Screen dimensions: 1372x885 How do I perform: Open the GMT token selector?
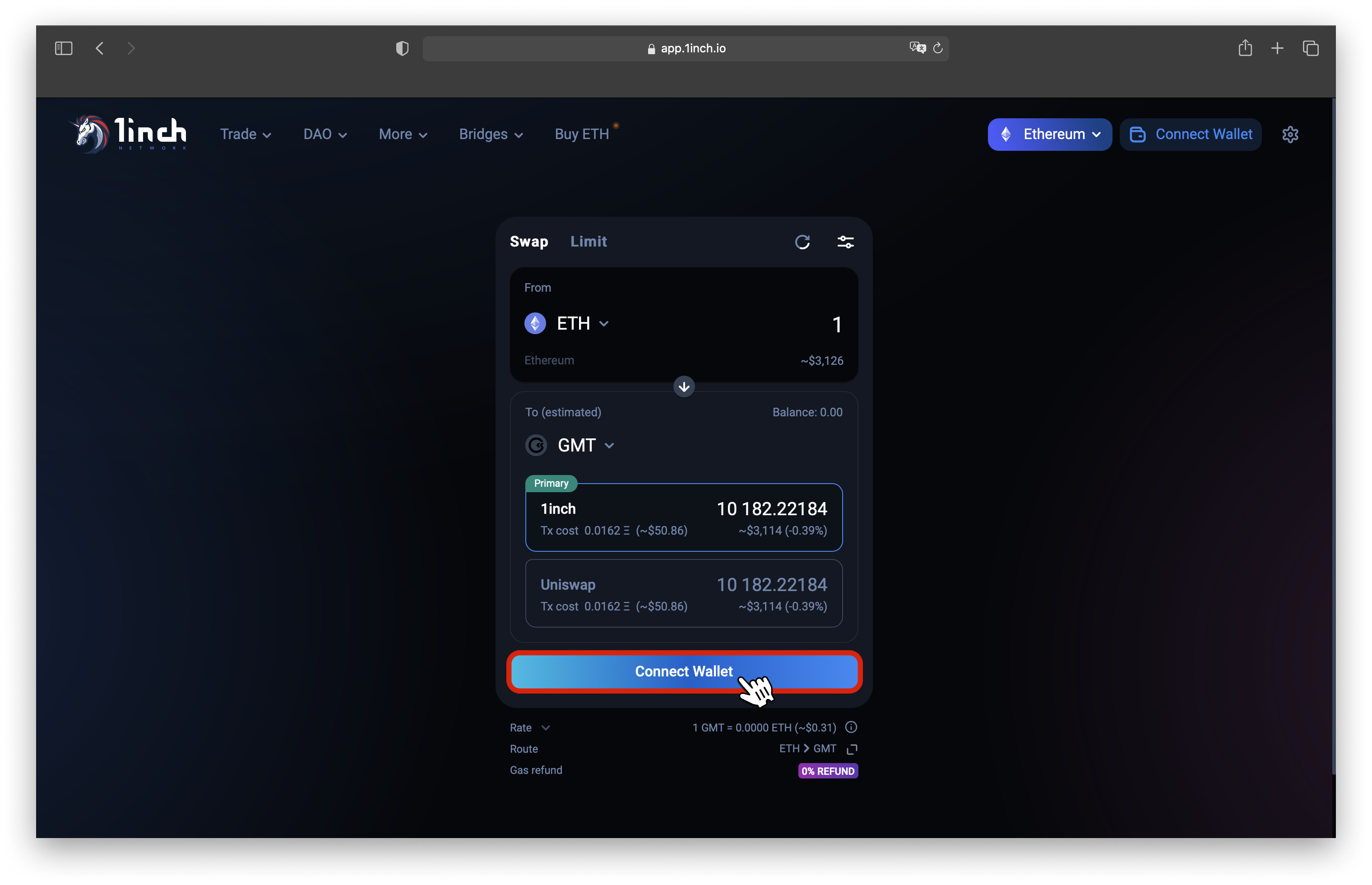coord(570,445)
